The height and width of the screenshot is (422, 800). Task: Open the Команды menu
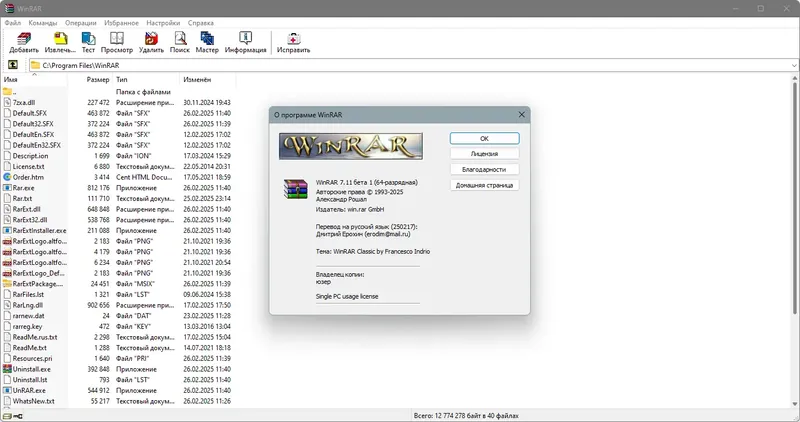tap(43, 23)
